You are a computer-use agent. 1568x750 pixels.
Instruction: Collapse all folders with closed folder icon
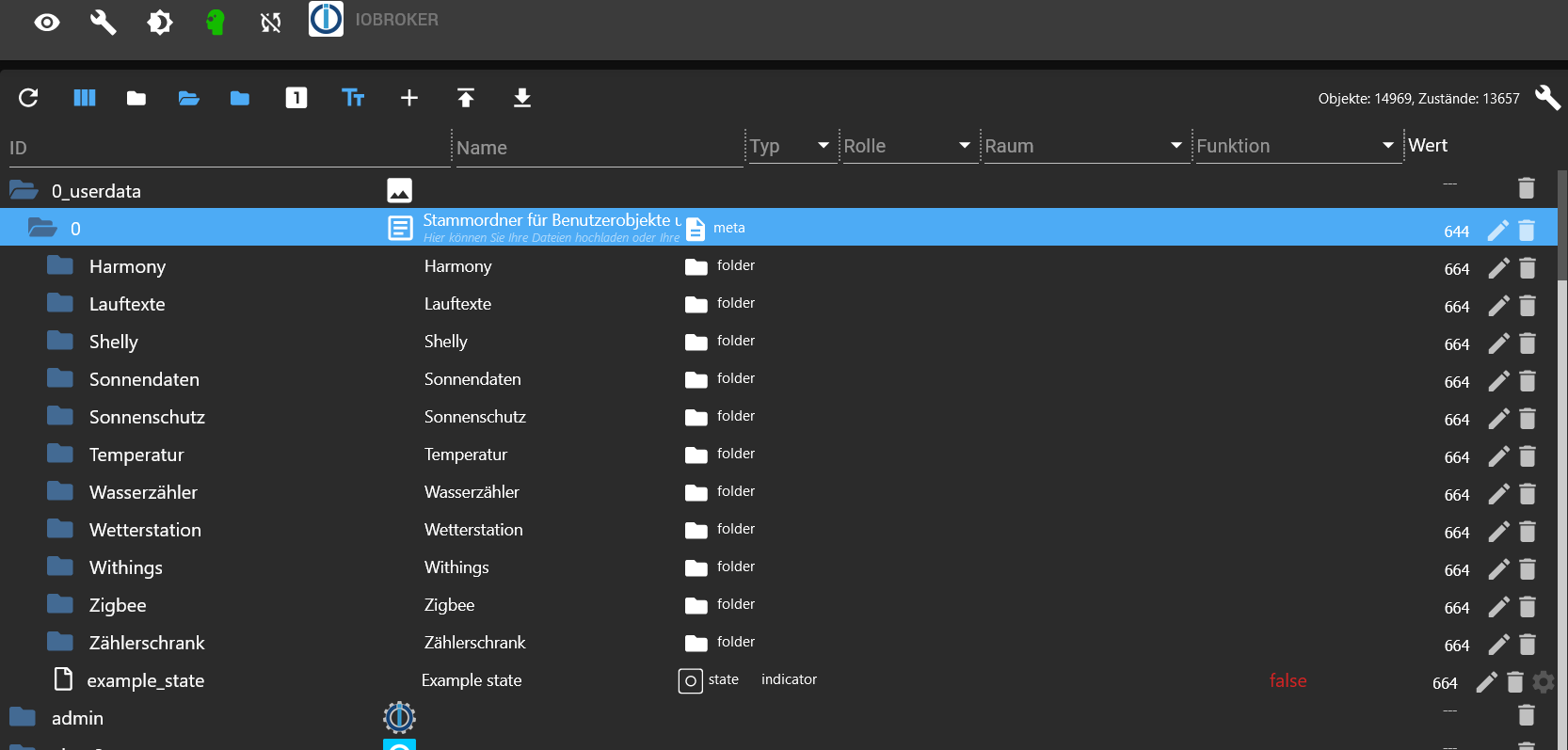pos(136,98)
